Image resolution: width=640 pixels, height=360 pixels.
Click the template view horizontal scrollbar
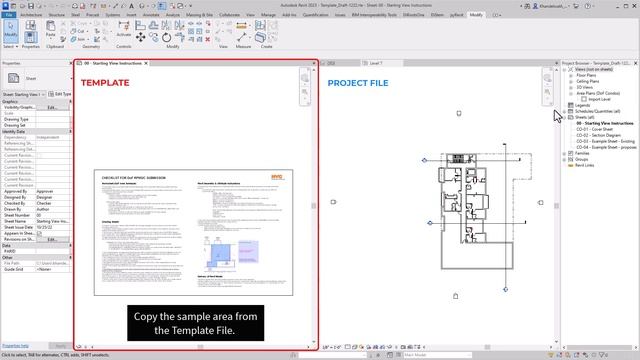pos(200,347)
